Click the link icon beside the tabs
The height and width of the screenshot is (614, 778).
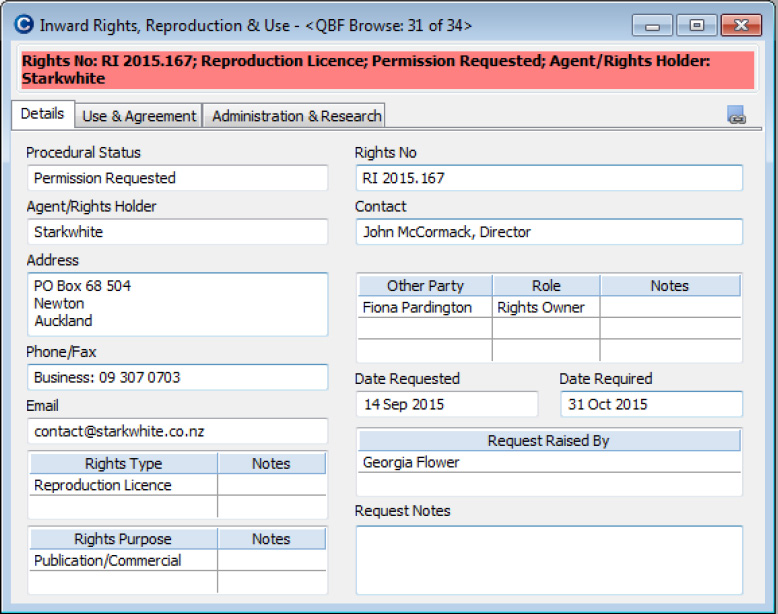[x=736, y=115]
